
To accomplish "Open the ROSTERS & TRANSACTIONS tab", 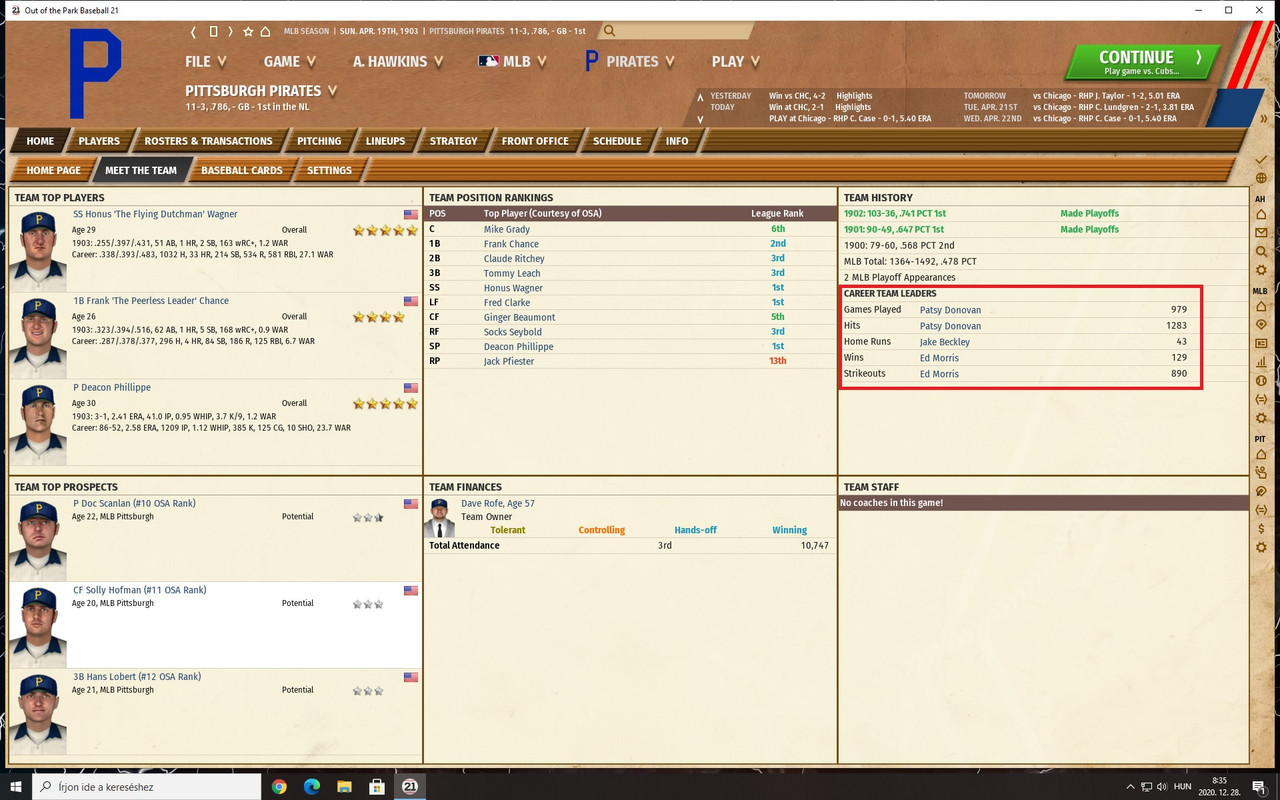I will [x=208, y=141].
